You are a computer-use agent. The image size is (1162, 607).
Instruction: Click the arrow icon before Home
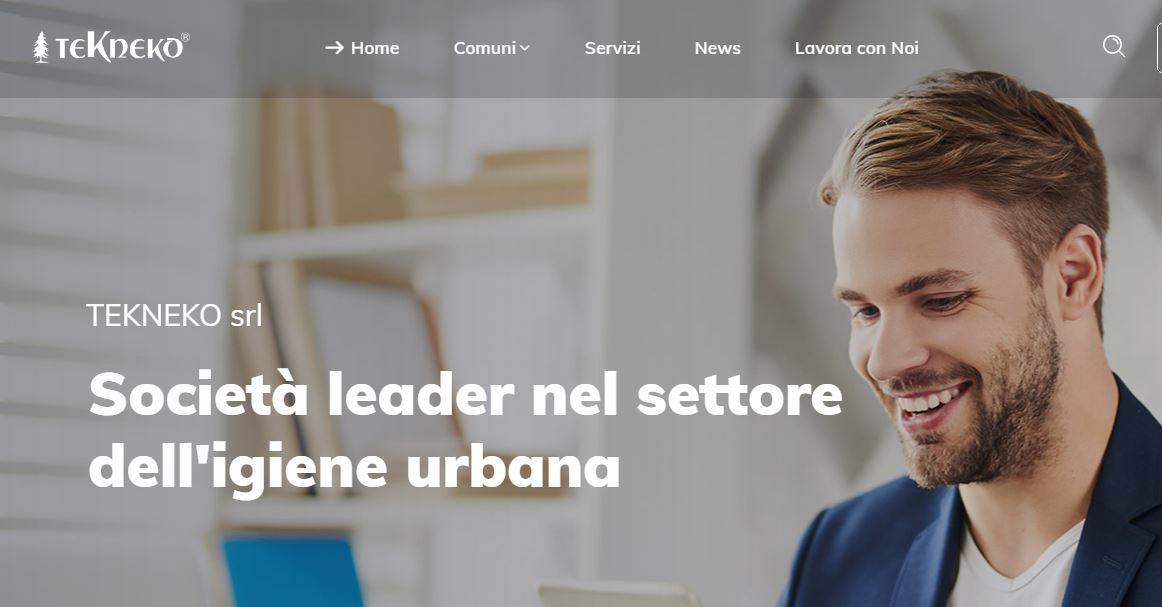click(334, 47)
